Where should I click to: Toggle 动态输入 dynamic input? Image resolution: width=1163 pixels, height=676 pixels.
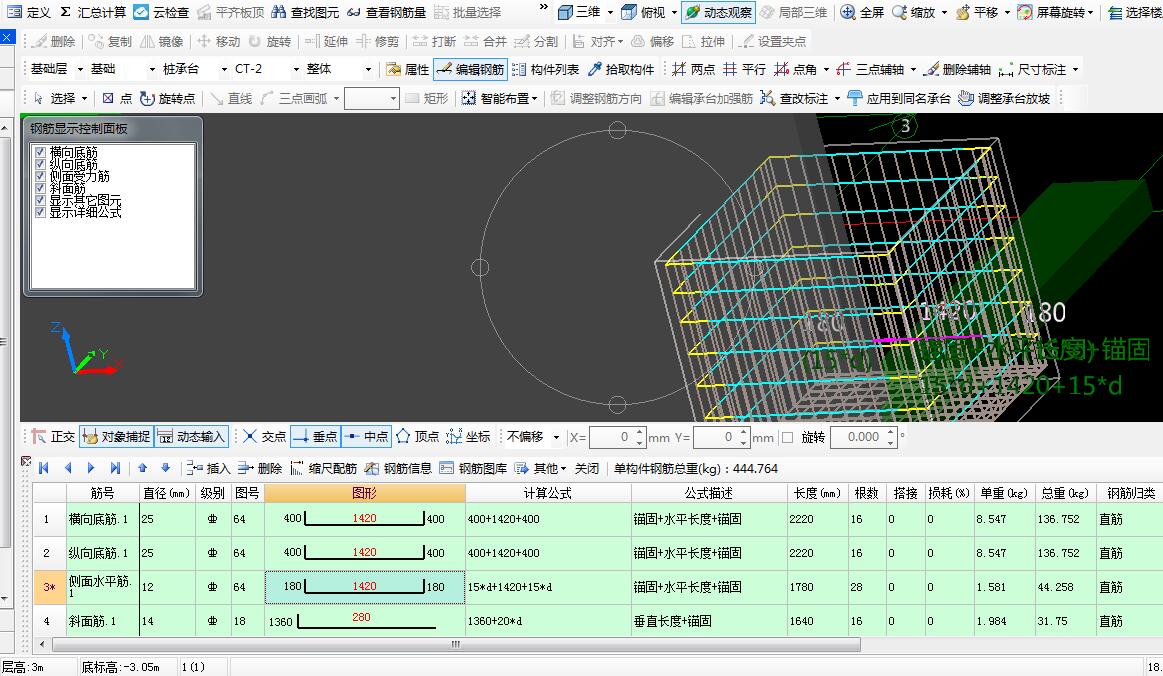(x=191, y=436)
